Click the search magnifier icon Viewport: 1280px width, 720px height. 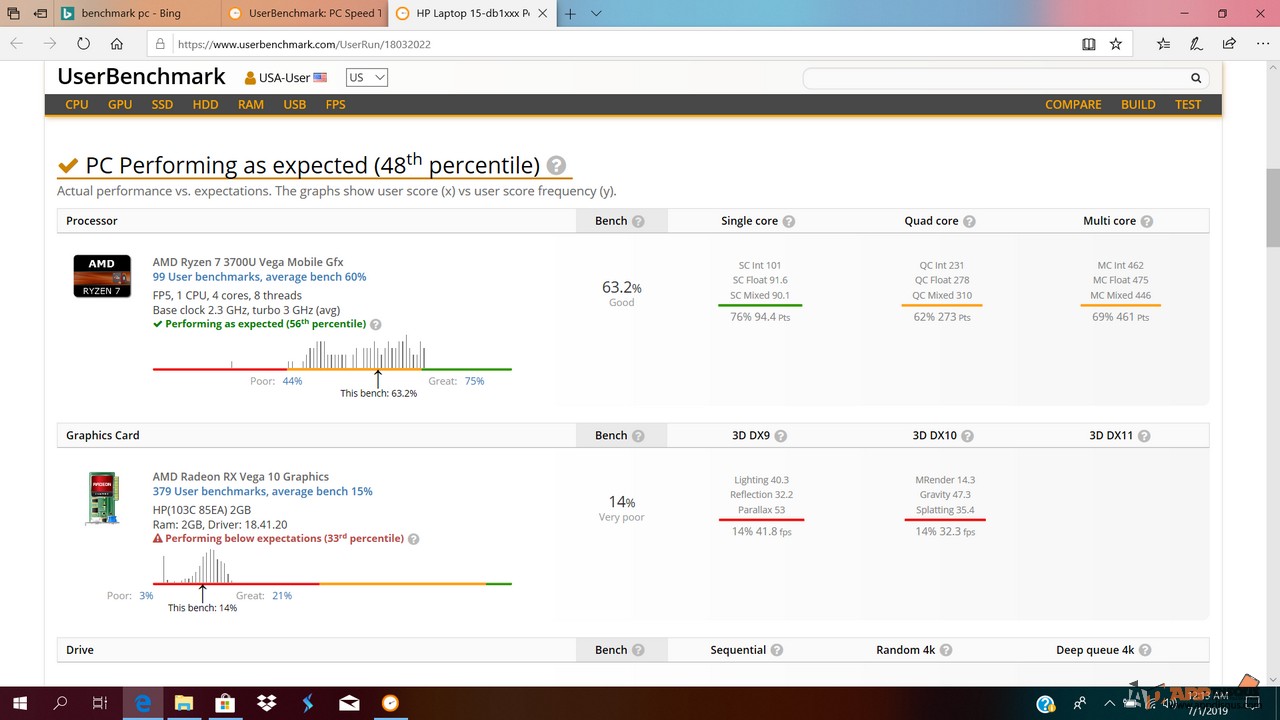click(x=1196, y=78)
